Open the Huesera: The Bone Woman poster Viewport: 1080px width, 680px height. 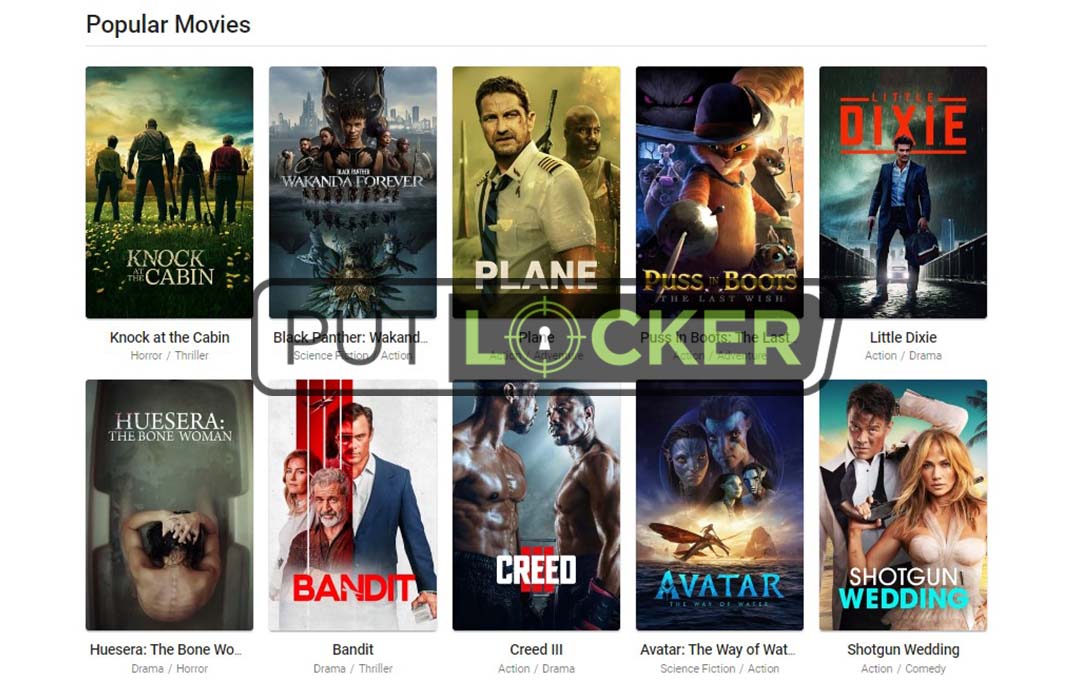pos(169,505)
